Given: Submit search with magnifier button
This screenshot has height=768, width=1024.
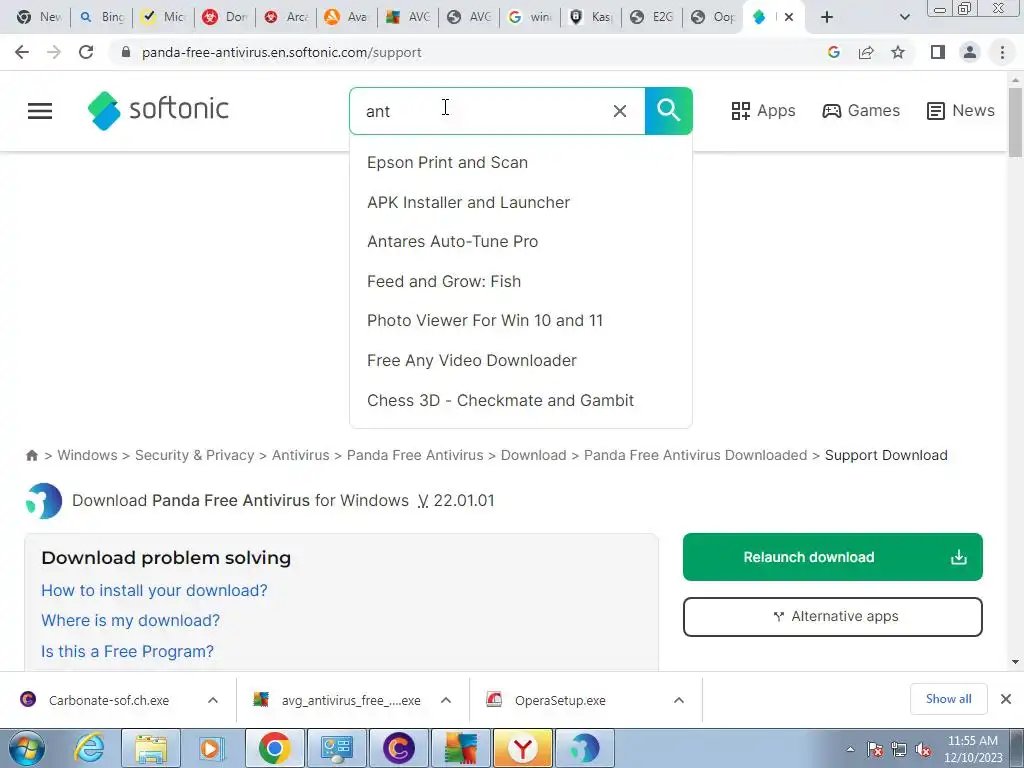Looking at the screenshot, I should [668, 110].
